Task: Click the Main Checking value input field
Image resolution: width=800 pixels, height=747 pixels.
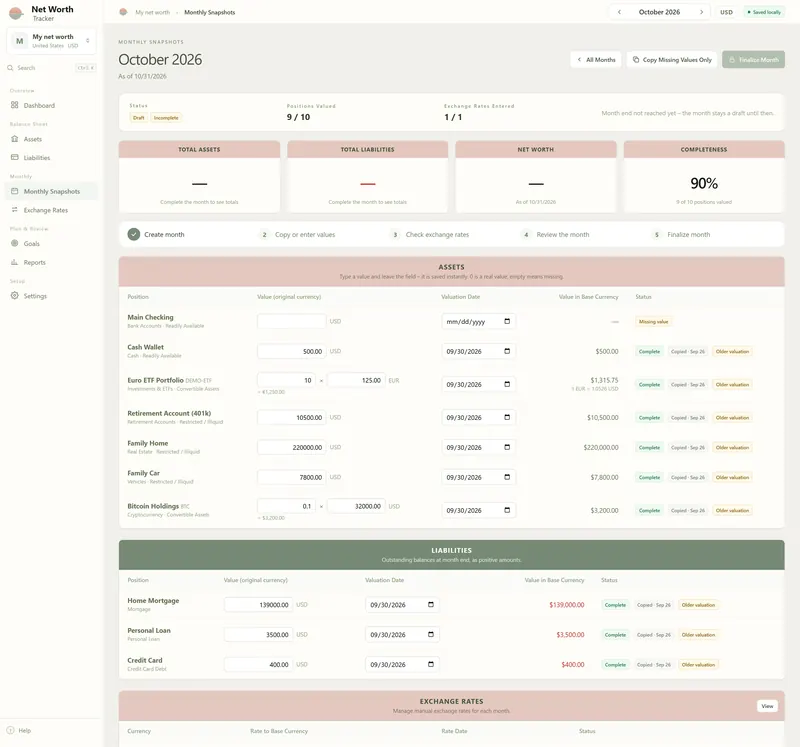Action: pyautogui.click(x=292, y=321)
